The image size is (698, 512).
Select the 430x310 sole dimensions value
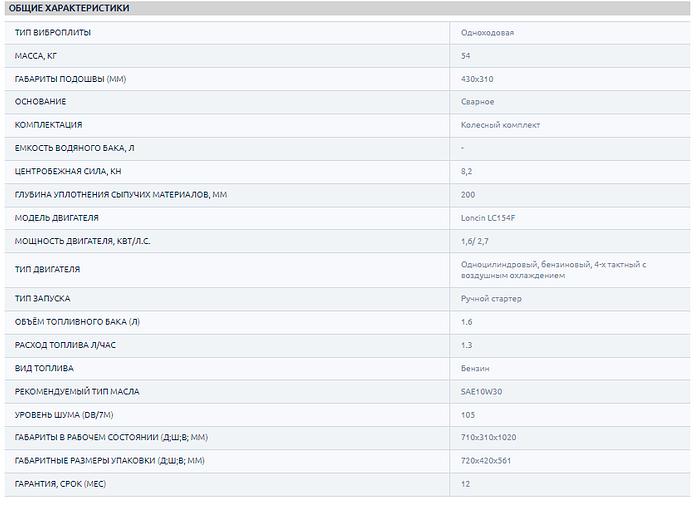pos(478,79)
